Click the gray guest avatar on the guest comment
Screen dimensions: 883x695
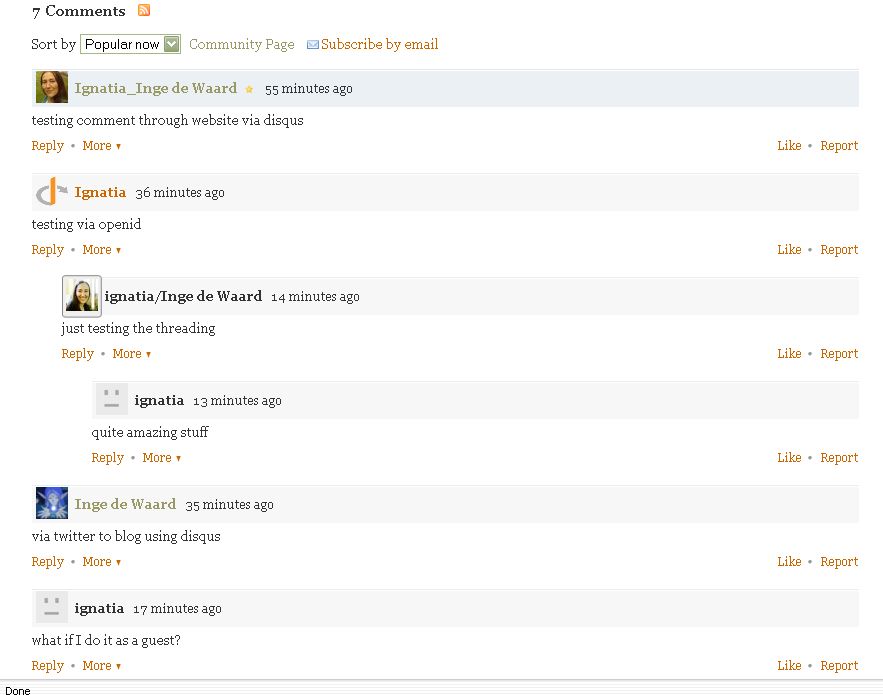[x=52, y=608]
